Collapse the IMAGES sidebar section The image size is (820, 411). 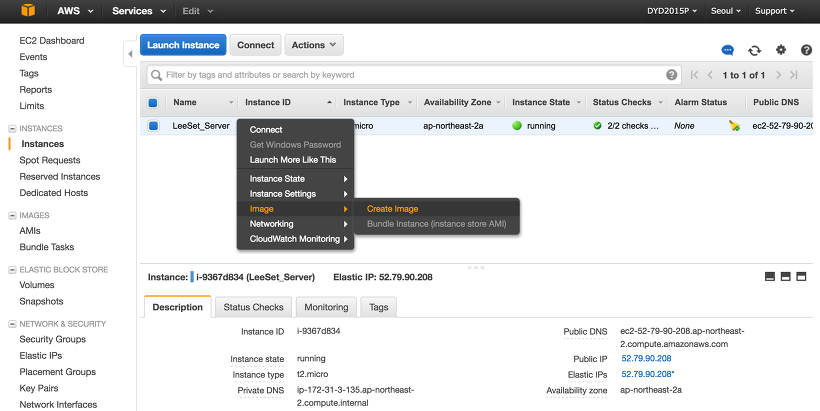coord(12,215)
